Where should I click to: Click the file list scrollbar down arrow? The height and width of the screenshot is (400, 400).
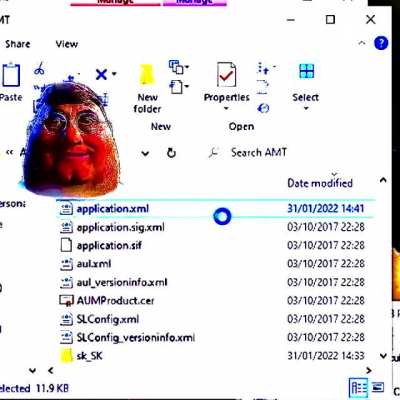tap(383, 356)
